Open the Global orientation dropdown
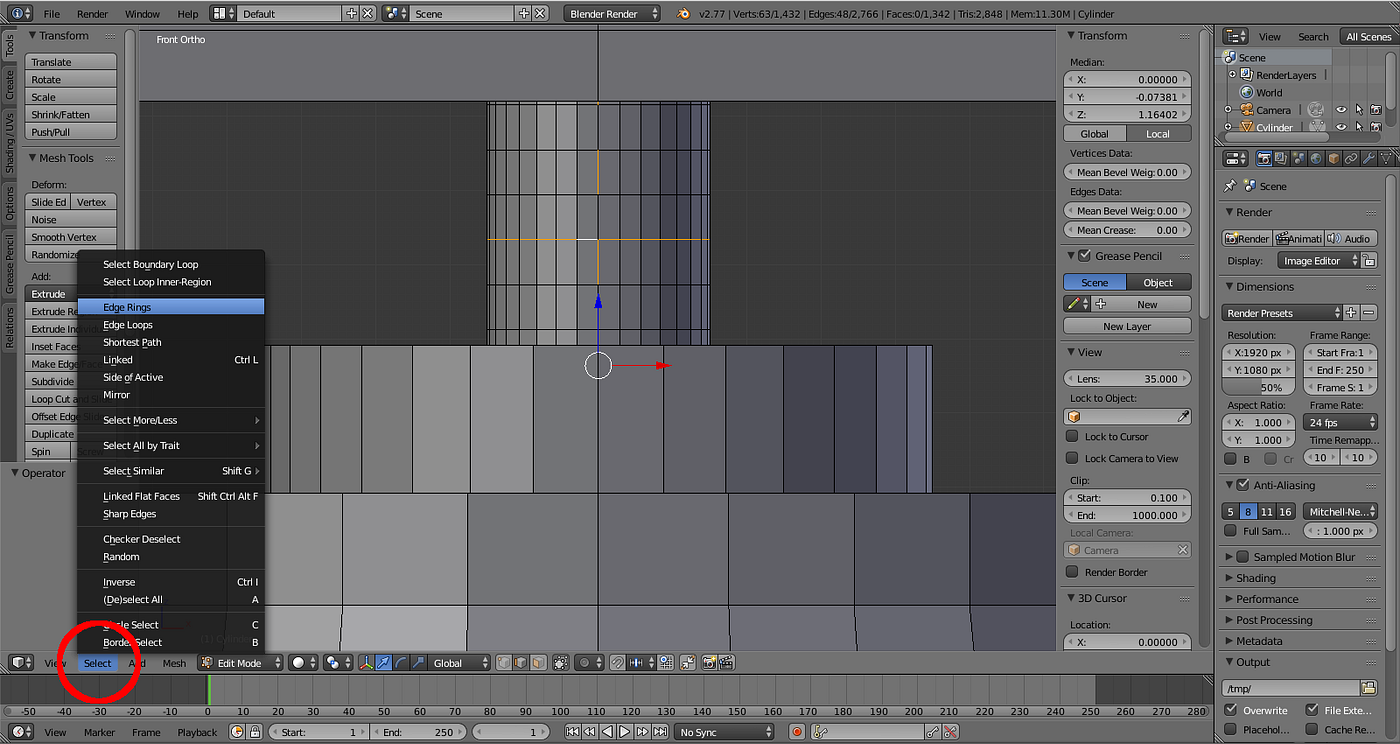Viewport: 1400px width, 744px height. click(459, 663)
